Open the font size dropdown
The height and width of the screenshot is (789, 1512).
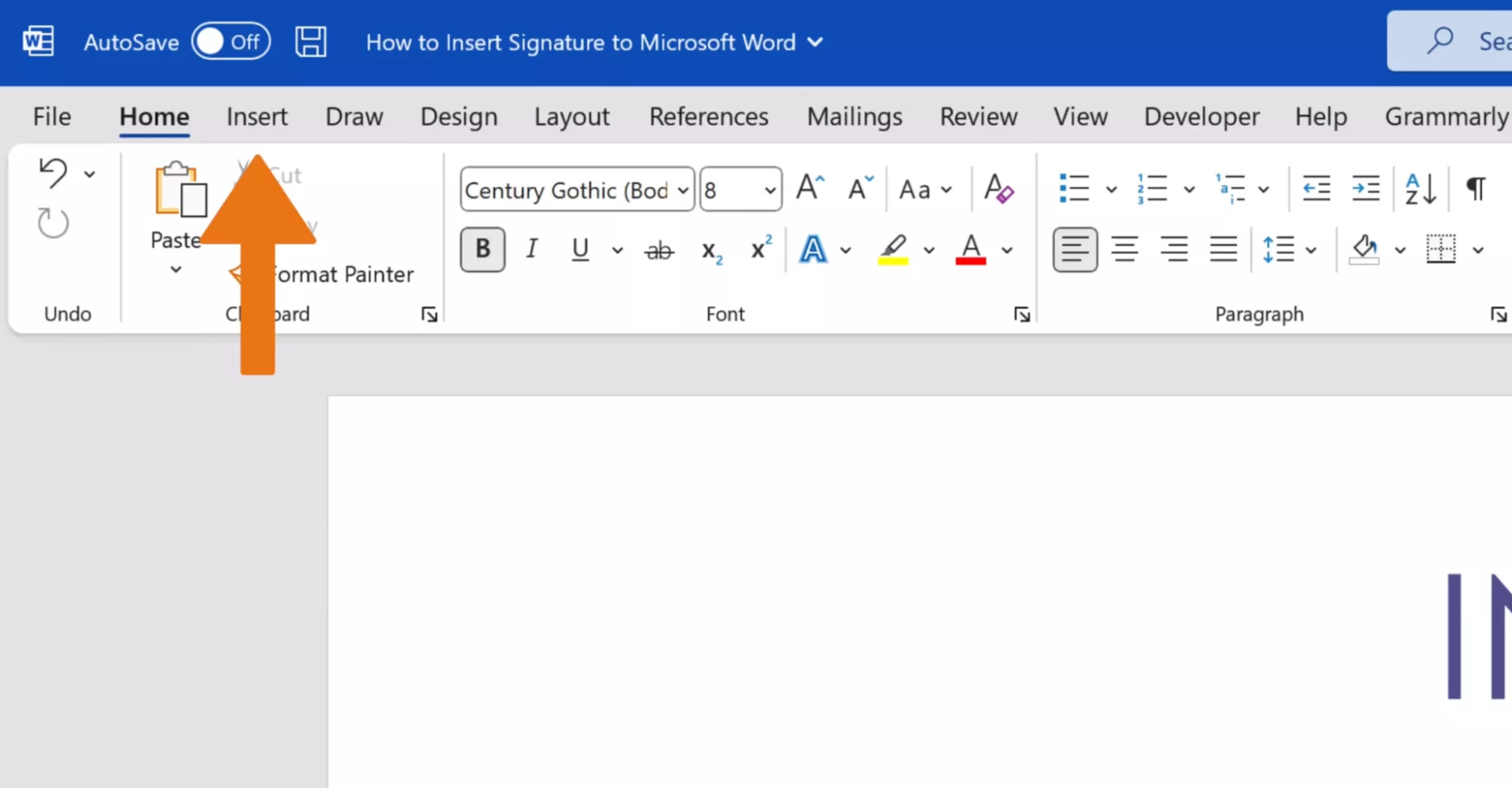coord(768,189)
